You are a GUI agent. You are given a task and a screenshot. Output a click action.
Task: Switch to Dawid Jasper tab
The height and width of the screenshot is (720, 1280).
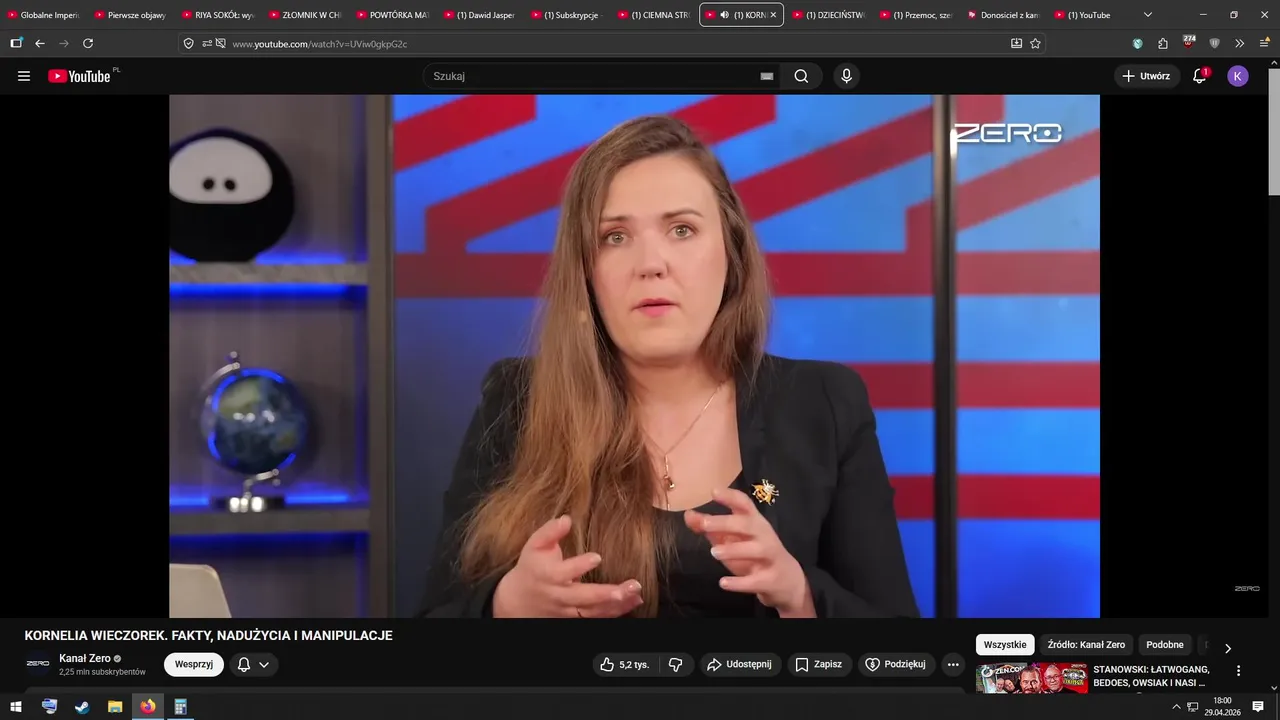pos(479,15)
